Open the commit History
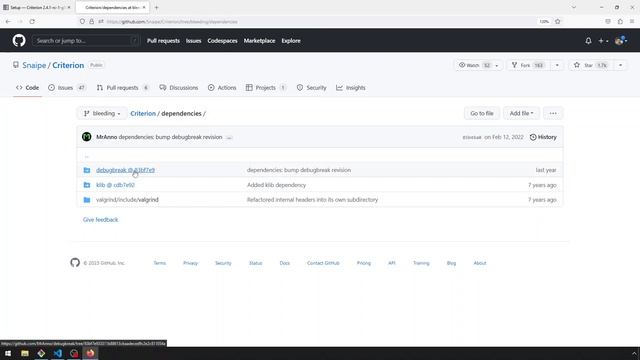This screenshot has height=360, width=640. pyautogui.click(x=543, y=137)
